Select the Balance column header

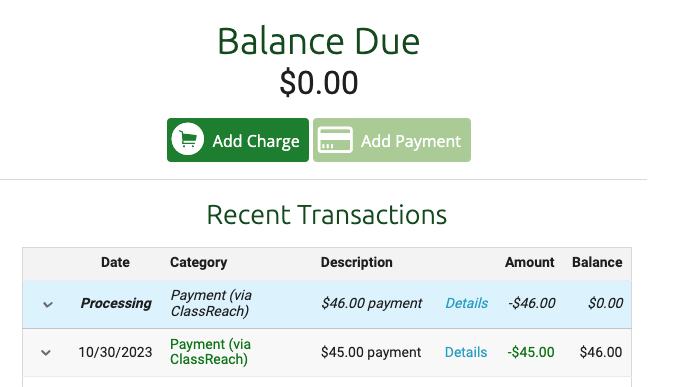[x=597, y=262]
